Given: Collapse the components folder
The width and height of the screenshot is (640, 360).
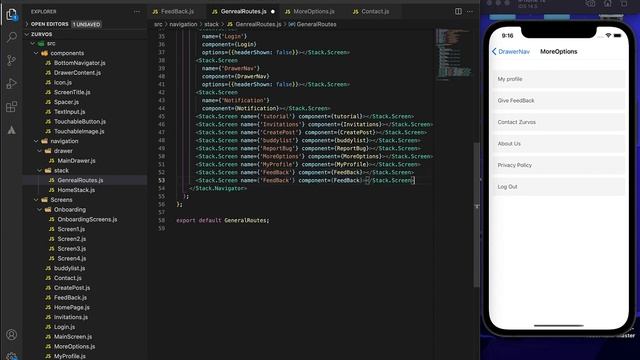Looking at the screenshot, I should (67, 53).
